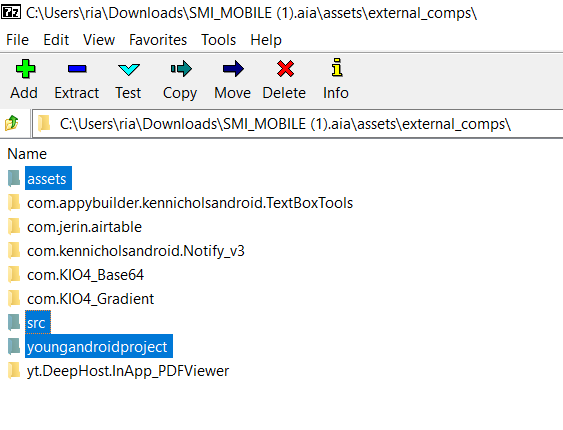
Task: Click the blue Extract minus icon
Action: [x=77, y=69]
